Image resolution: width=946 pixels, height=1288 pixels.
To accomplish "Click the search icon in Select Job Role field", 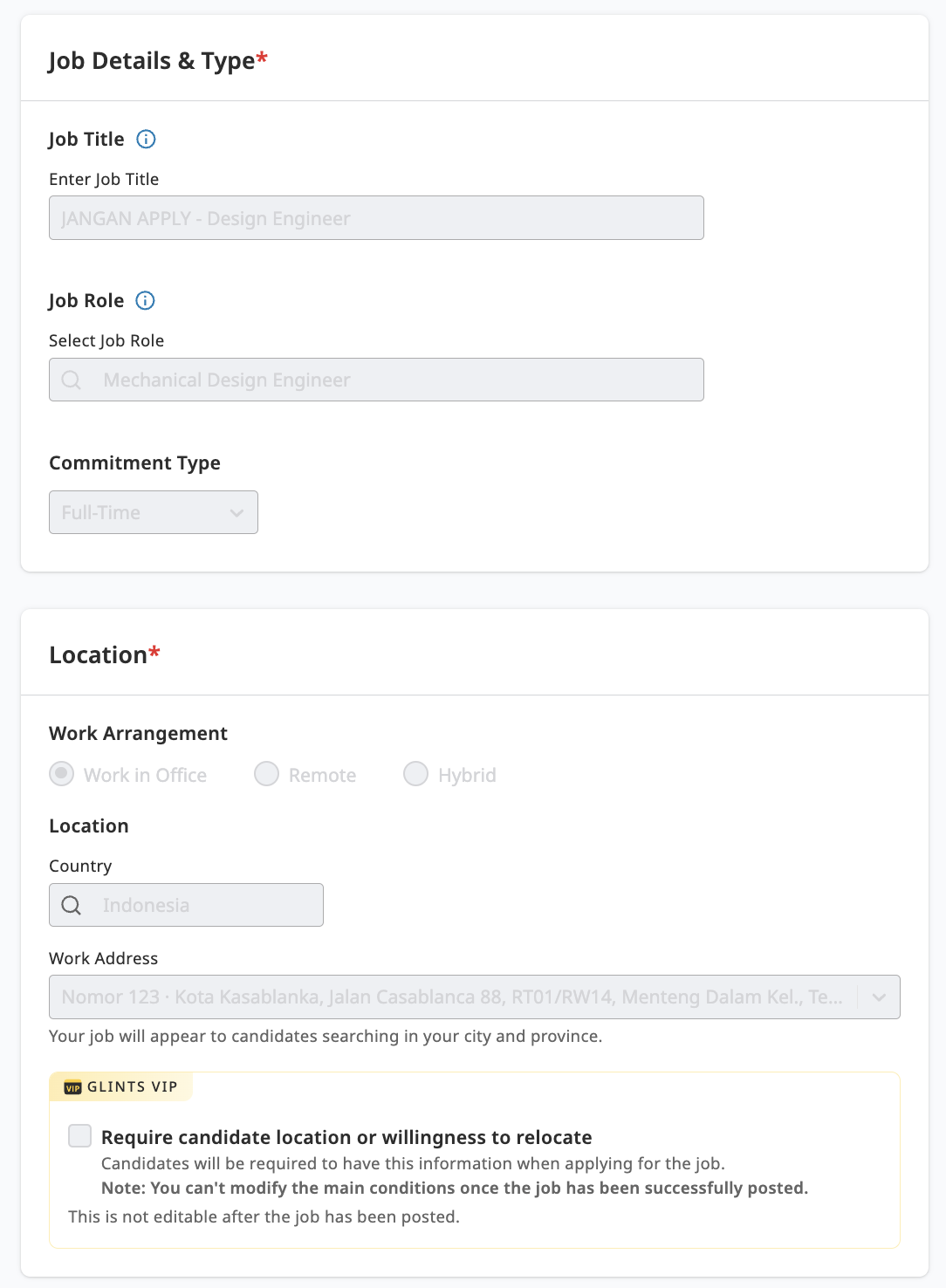I will click(71, 380).
